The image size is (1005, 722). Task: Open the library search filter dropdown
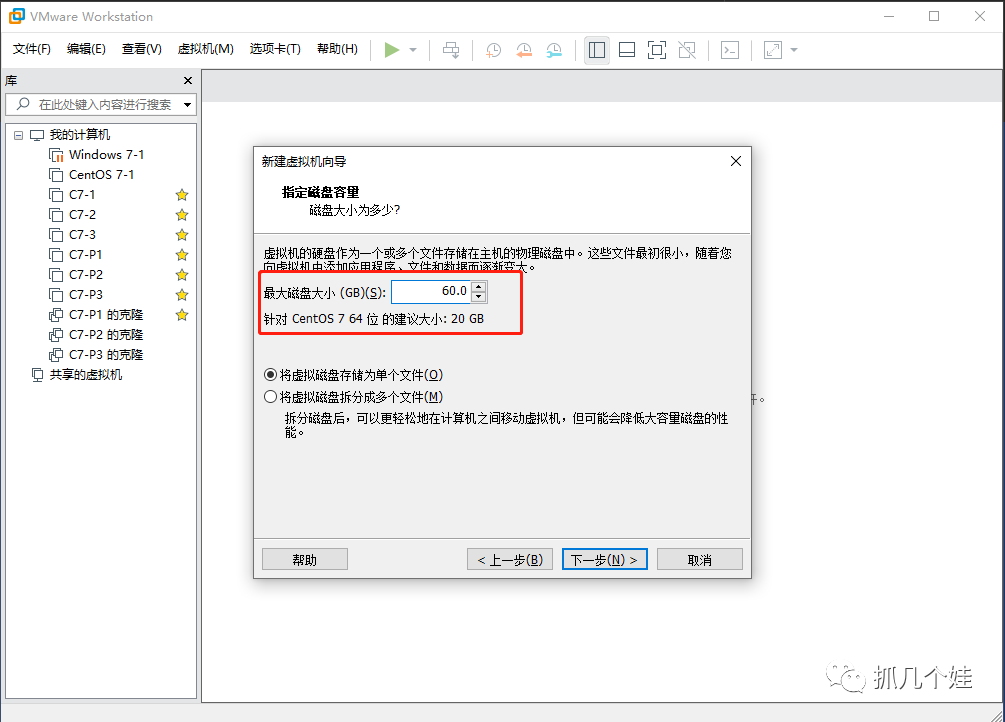(188, 105)
